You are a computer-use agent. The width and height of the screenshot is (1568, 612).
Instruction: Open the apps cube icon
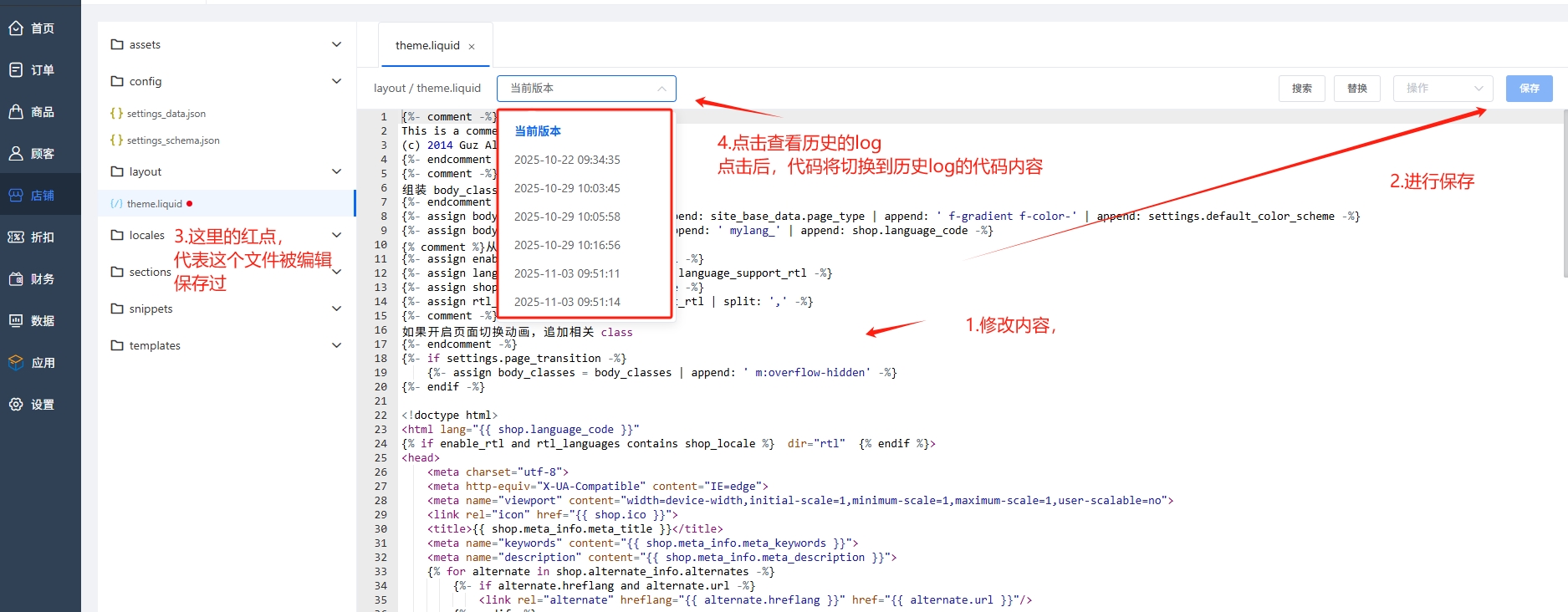[x=16, y=363]
